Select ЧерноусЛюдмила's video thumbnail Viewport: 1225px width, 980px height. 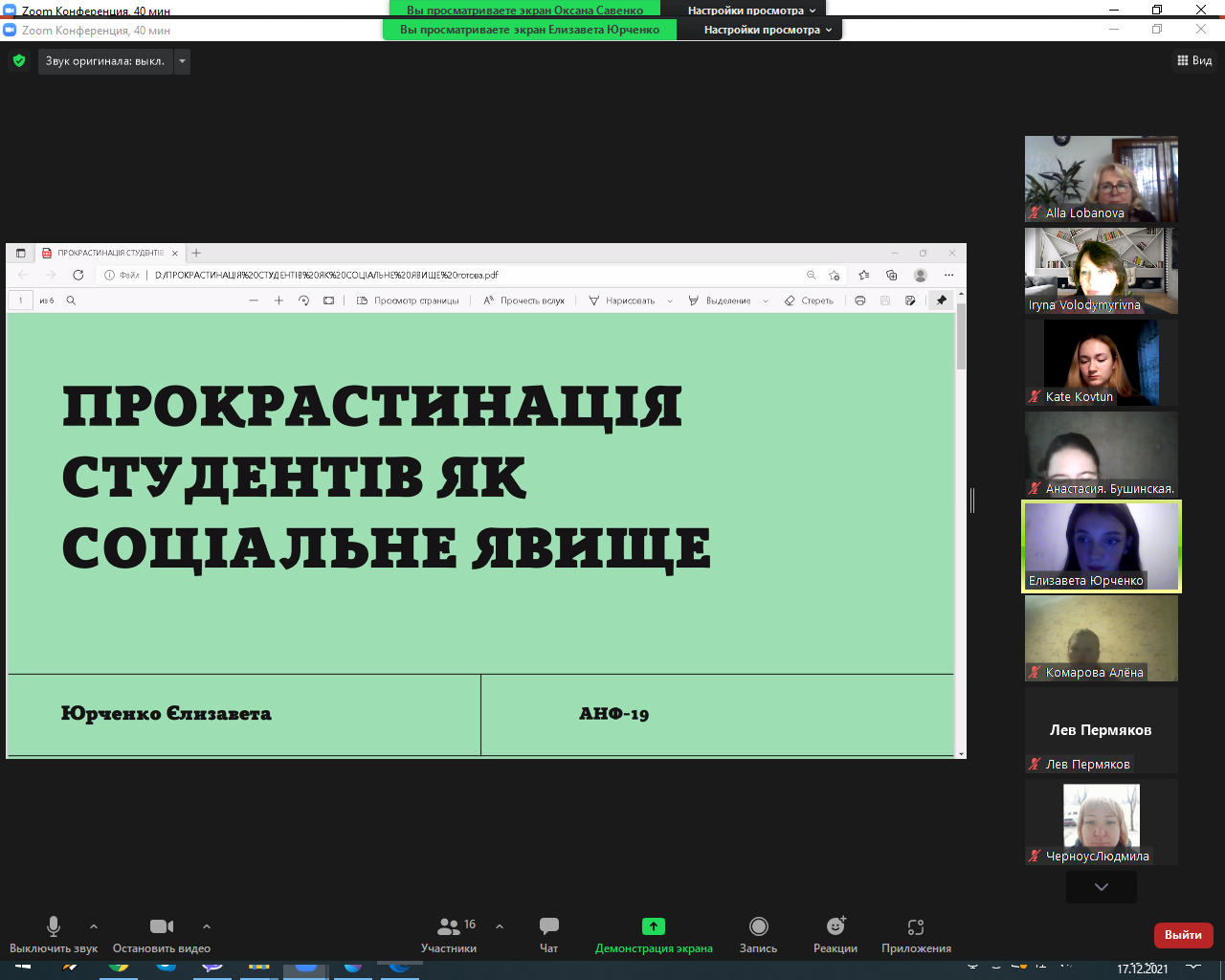tap(1102, 822)
